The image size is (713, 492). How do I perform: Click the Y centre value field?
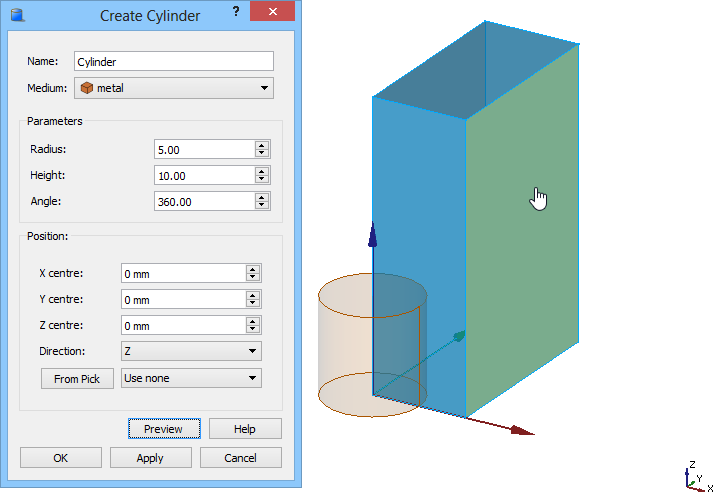(183, 299)
